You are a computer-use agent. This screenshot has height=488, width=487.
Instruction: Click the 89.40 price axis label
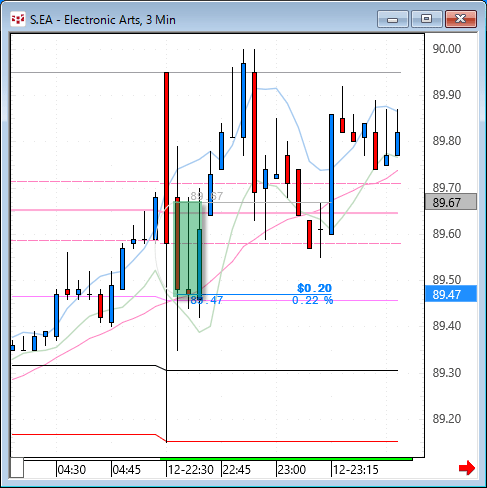447,326
